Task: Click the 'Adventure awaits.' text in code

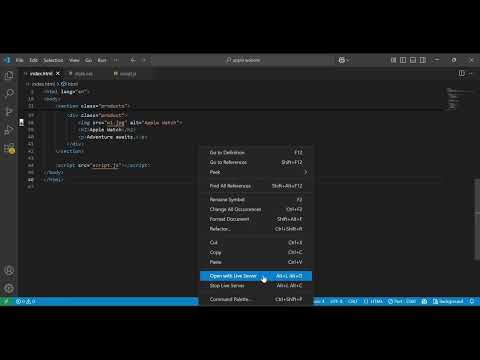Action: [110, 137]
